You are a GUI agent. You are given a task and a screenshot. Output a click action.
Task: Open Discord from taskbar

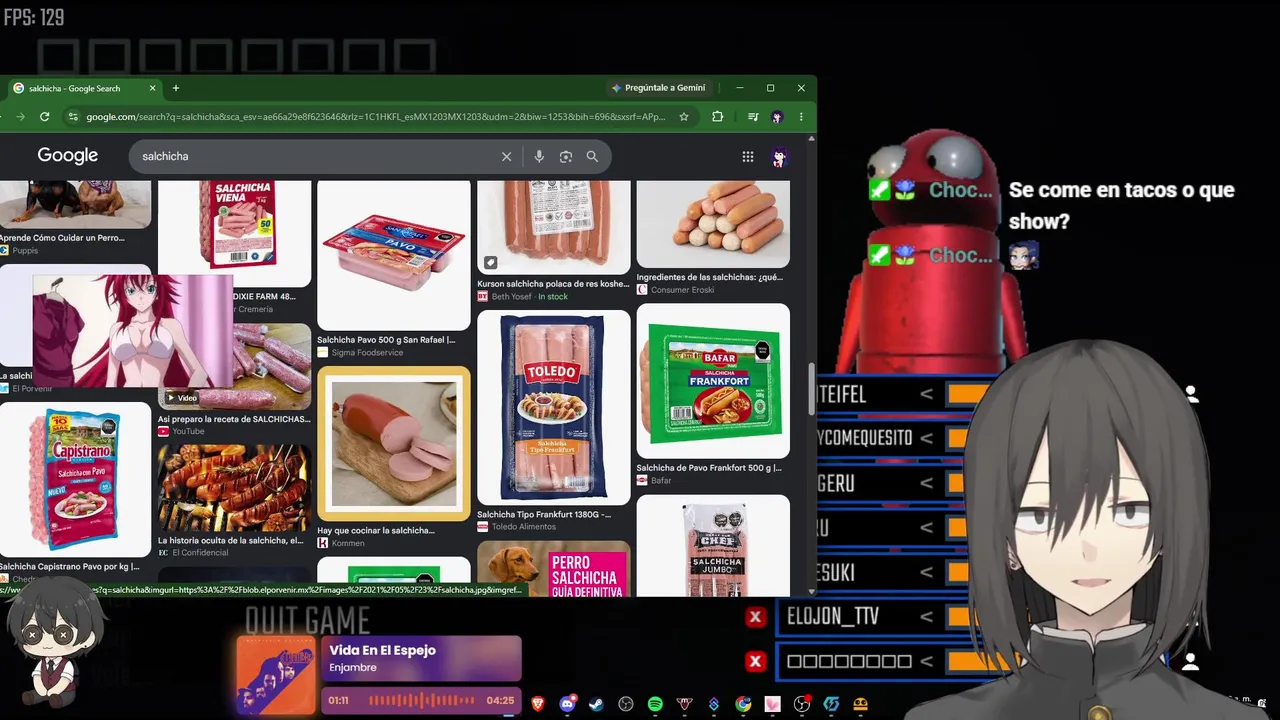tap(567, 704)
